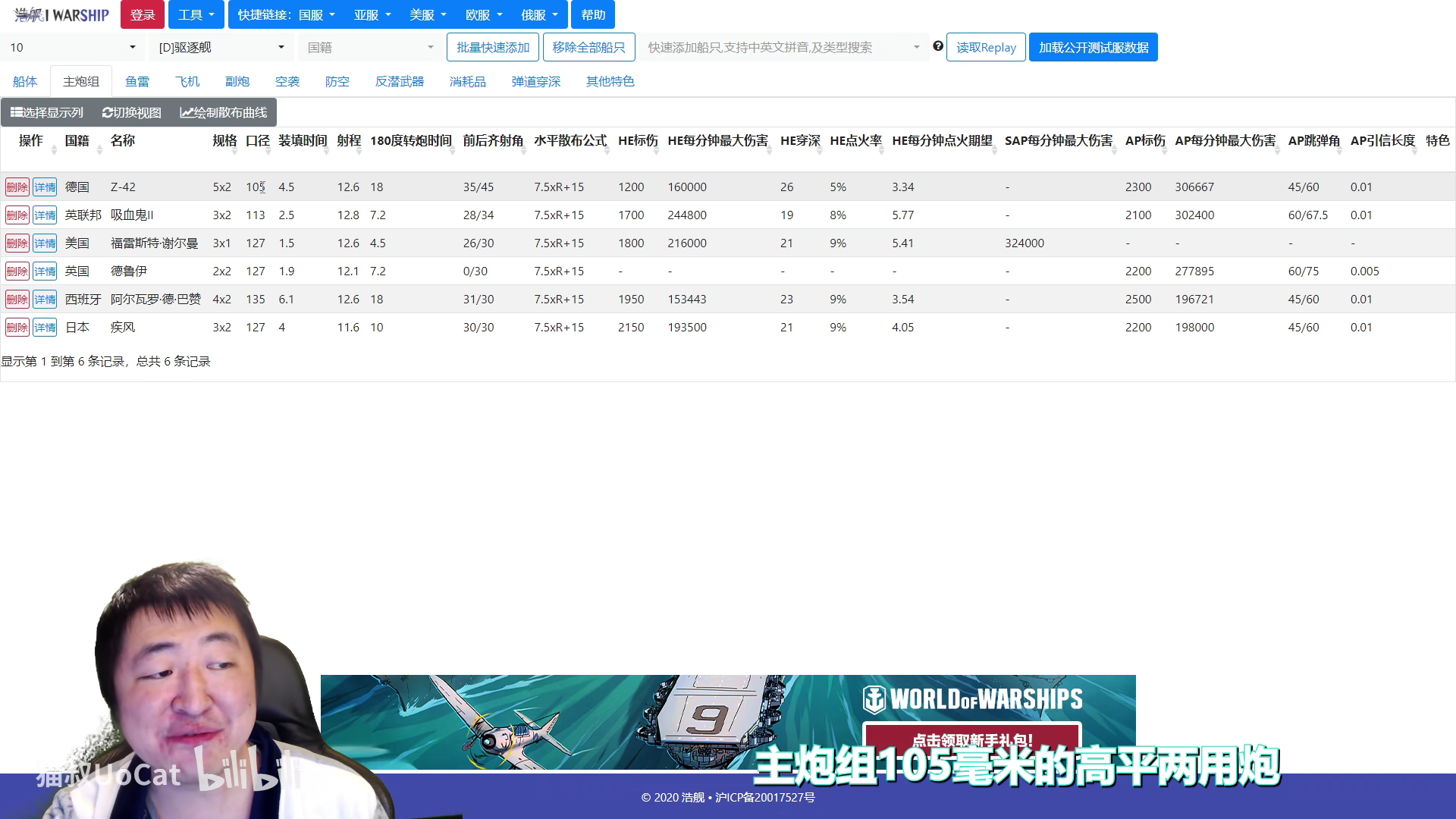Click the 读取Replay button
The width and height of the screenshot is (1456, 819).
tap(986, 46)
